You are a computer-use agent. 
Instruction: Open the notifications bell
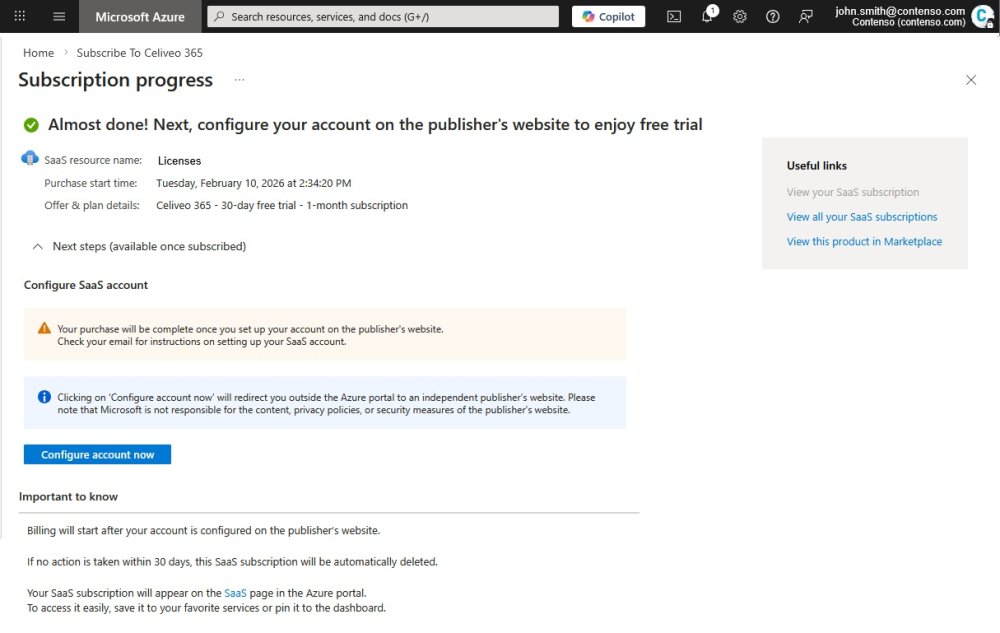point(707,17)
